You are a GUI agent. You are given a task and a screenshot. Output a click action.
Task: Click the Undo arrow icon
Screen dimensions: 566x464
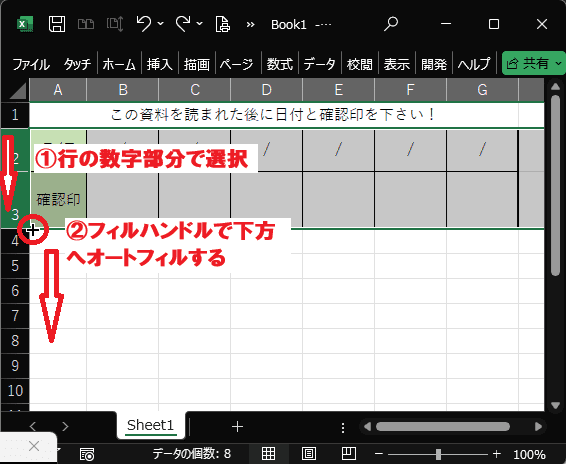tap(144, 24)
